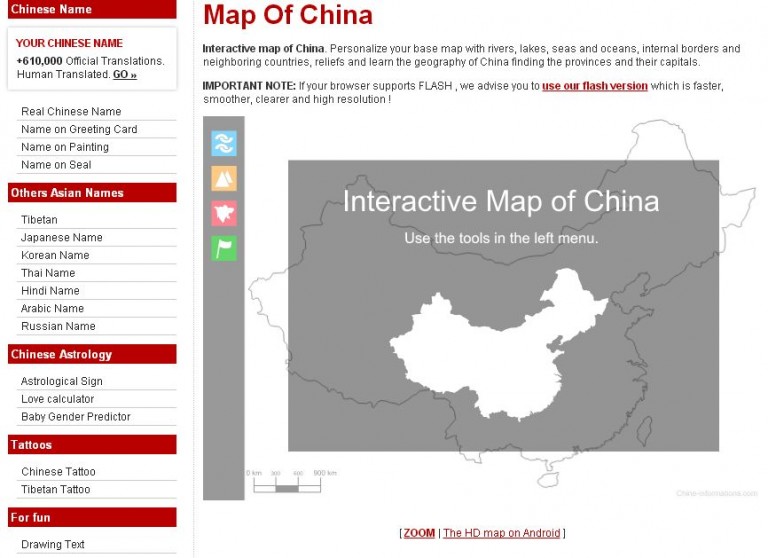Open Name on Painting page
This screenshot has height=558, width=768.
pos(65,147)
